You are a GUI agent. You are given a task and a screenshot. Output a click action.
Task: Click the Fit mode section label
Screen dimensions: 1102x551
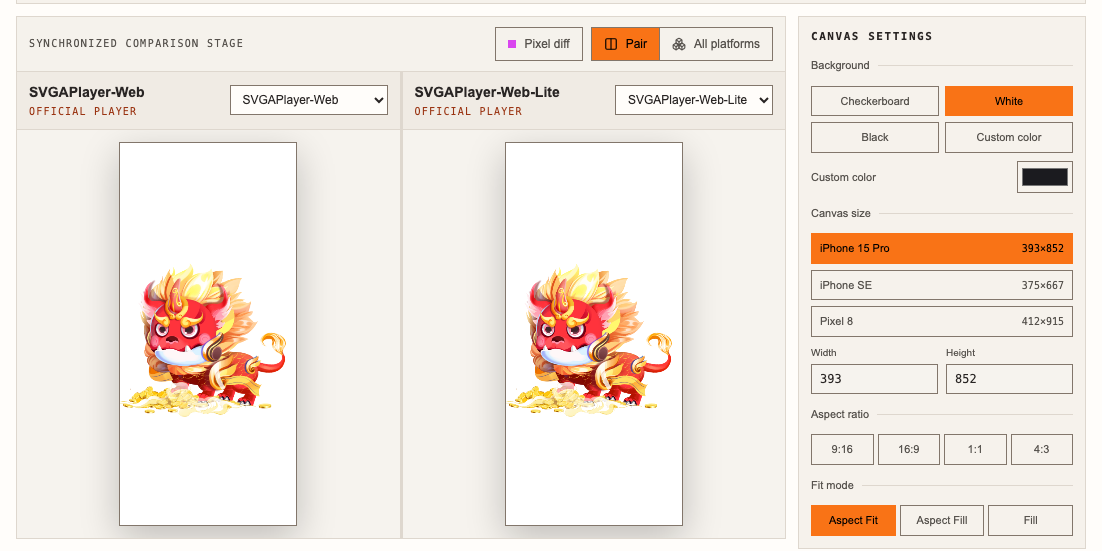(x=832, y=485)
